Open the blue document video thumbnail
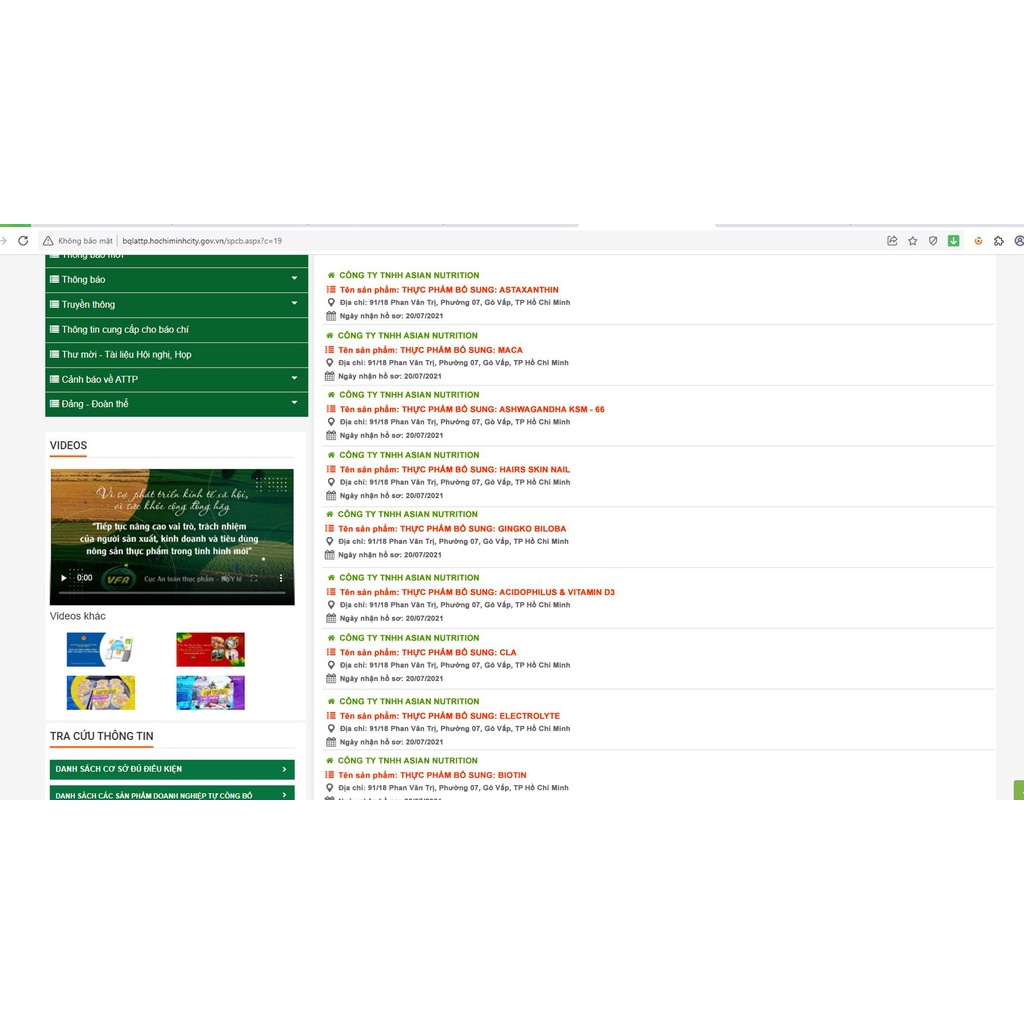Screen dimensions: 1024x1024 101,649
